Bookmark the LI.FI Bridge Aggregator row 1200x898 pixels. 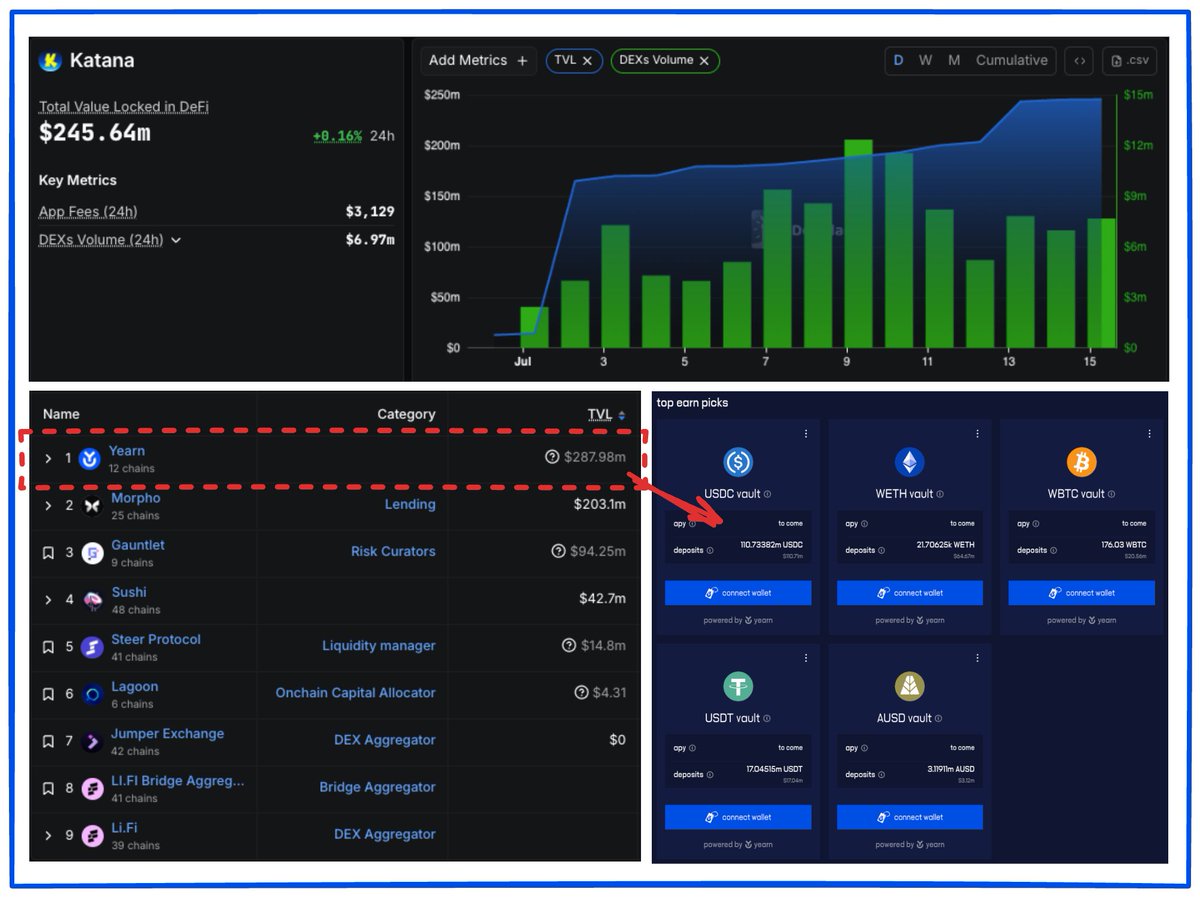pyautogui.click(x=48, y=788)
